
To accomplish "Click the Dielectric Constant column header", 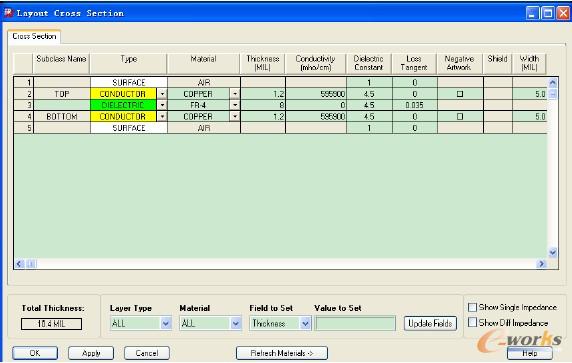I will click(x=368, y=63).
